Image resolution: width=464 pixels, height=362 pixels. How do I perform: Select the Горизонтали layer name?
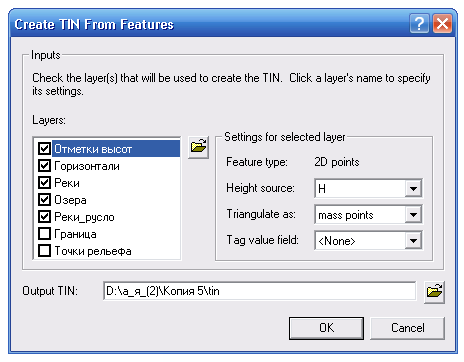pyautogui.click(x=87, y=166)
